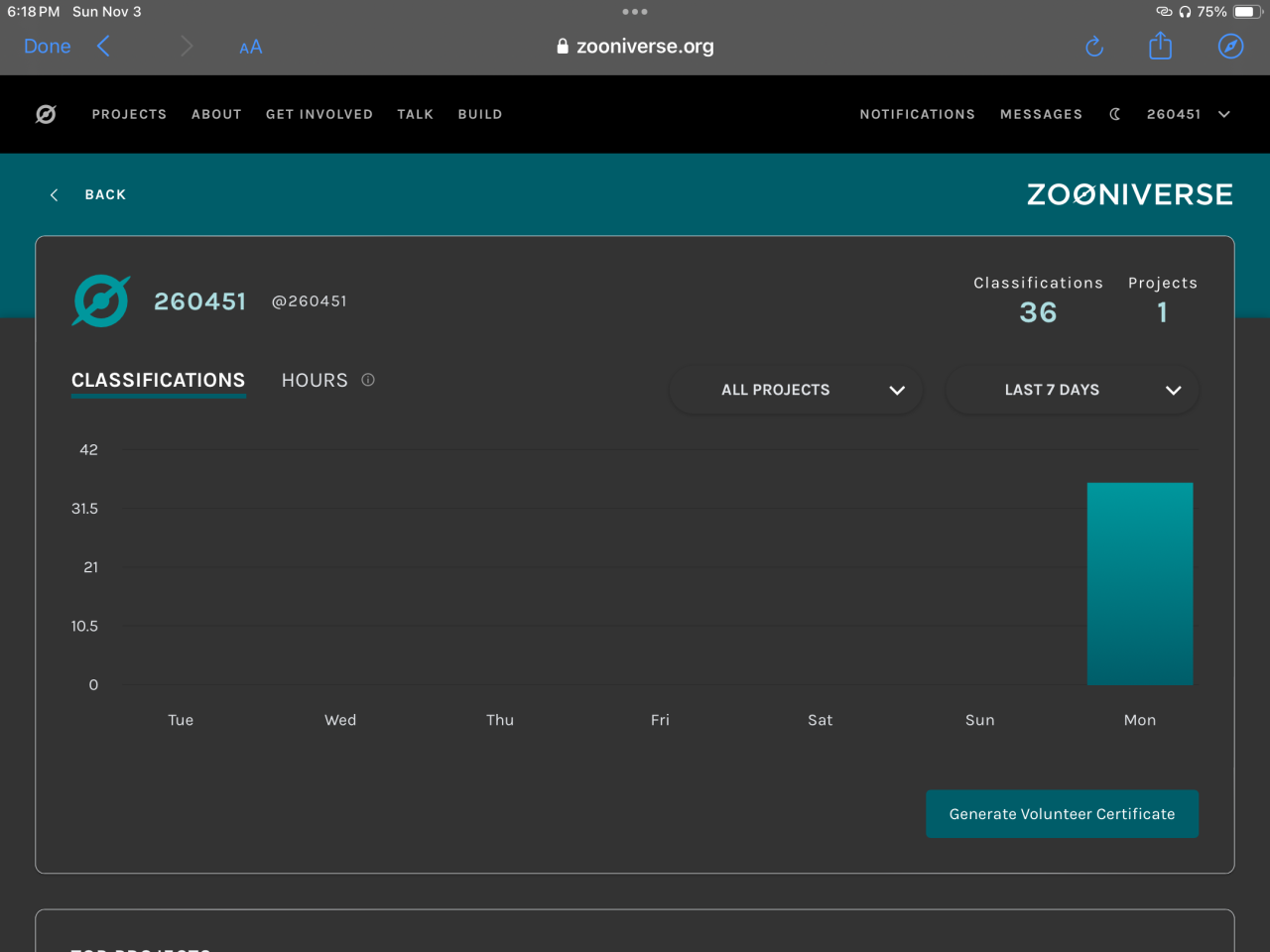Click Generate Volunteer Certificate button
Viewport: 1270px width, 952px height.
[1062, 814]
